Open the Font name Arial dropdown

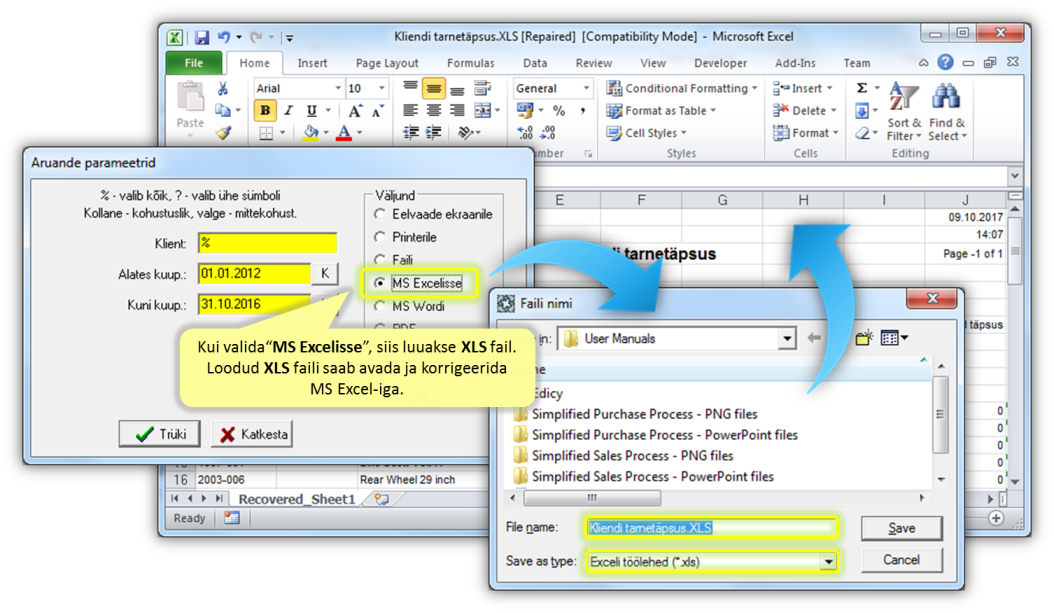coord(338,88)
